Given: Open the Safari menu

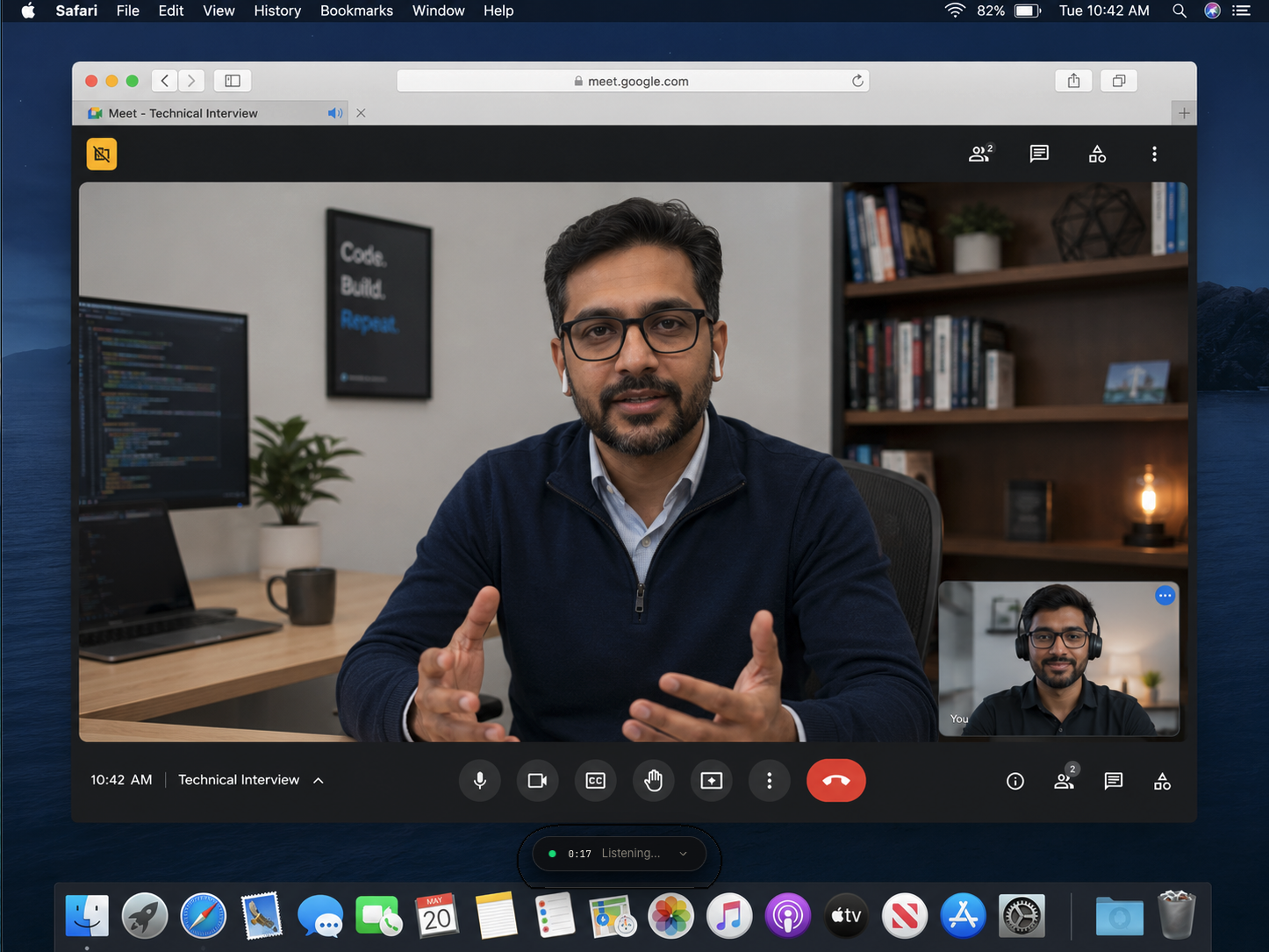Looking at the screenshot, I should tap(76, 11).
